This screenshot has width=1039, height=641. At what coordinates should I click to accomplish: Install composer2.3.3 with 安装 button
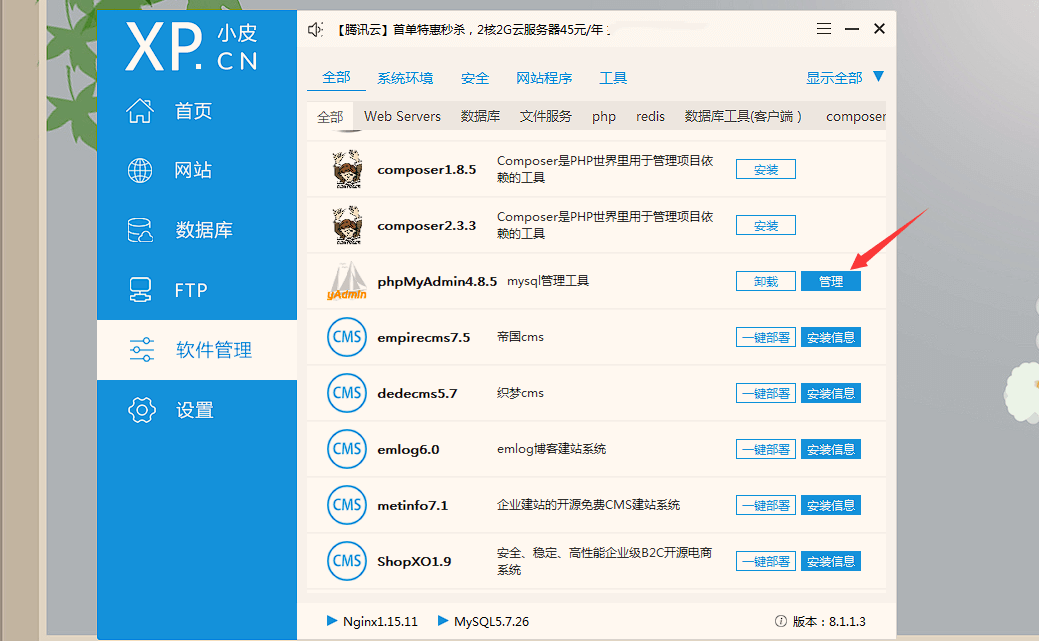coord(765,225)
